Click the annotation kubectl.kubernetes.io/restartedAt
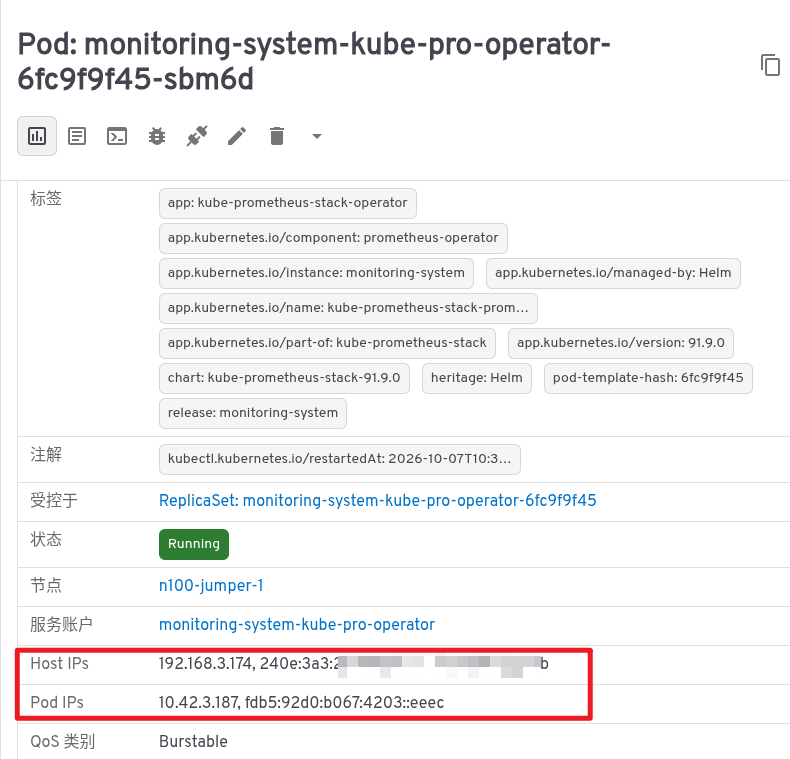Image resolution: width=790 pixels, height=759 pixels. point(340,459)
